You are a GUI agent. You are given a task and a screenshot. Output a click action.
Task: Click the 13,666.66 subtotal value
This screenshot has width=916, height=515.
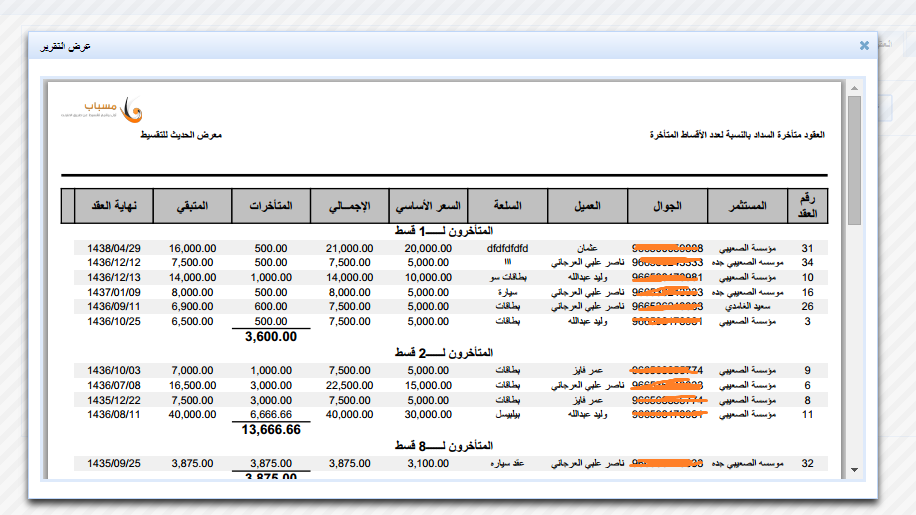271,430
